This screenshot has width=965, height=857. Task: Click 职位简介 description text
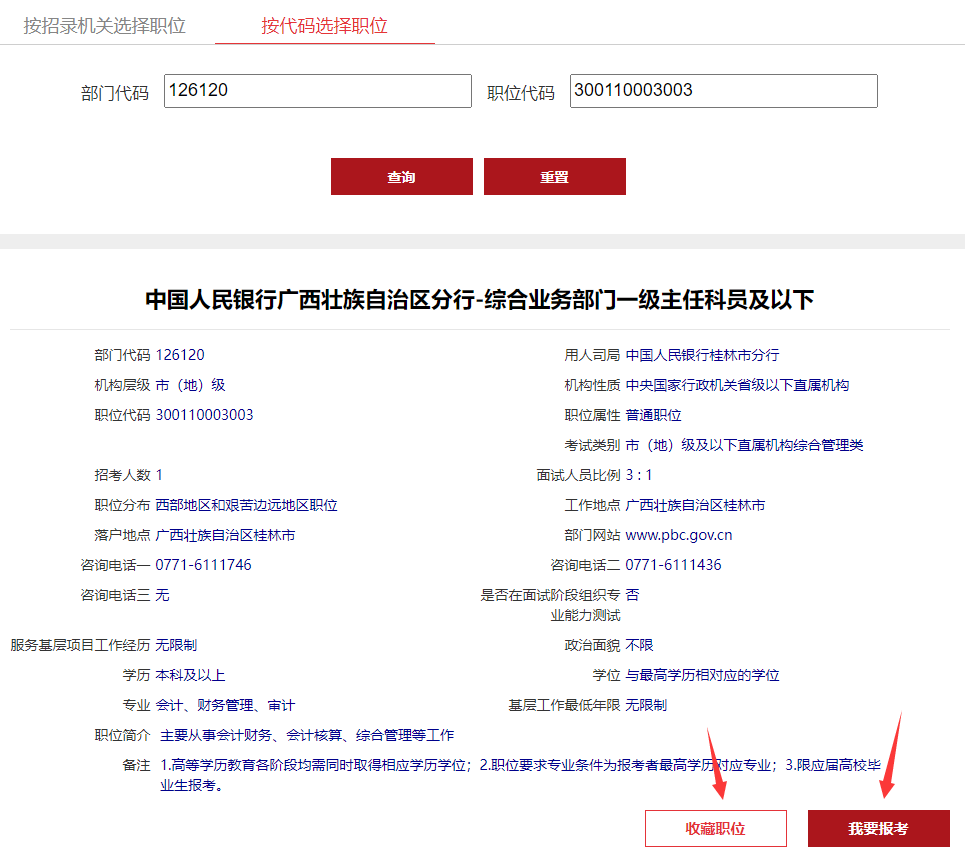pos(307,735)
